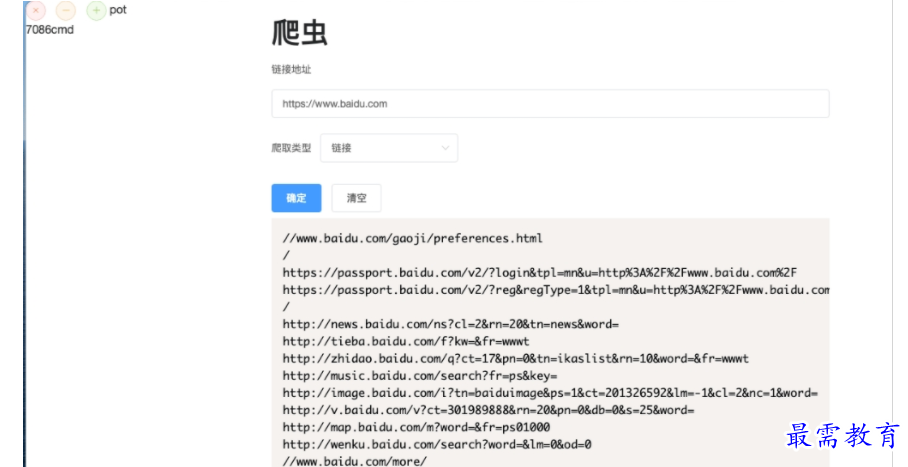Image resolution: width=908 pixels, height=467 pixels.
Task: Select the music.baidu.com search line
Action: coord(420,375)
